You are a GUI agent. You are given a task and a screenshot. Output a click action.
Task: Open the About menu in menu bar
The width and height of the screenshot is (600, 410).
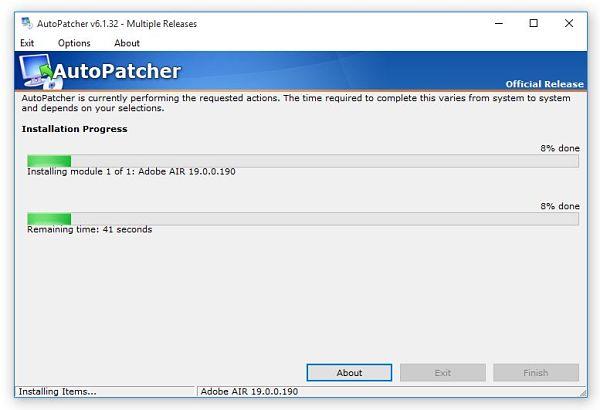127,43
